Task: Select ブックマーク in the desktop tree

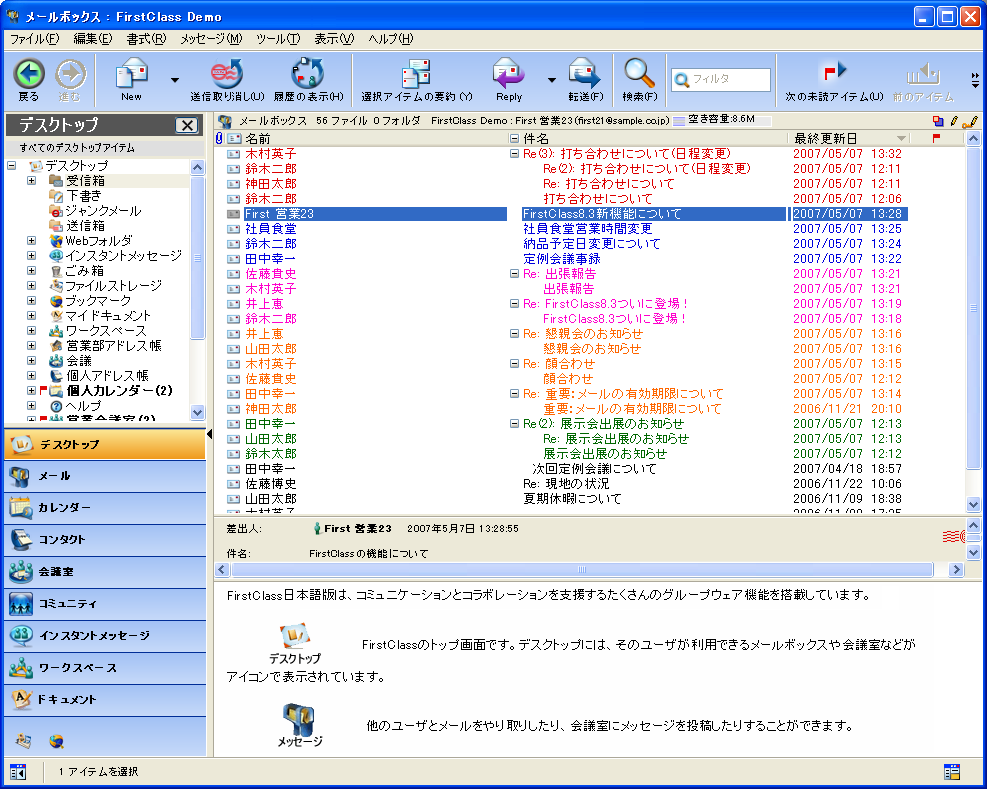Action: (x=98, y=301)
